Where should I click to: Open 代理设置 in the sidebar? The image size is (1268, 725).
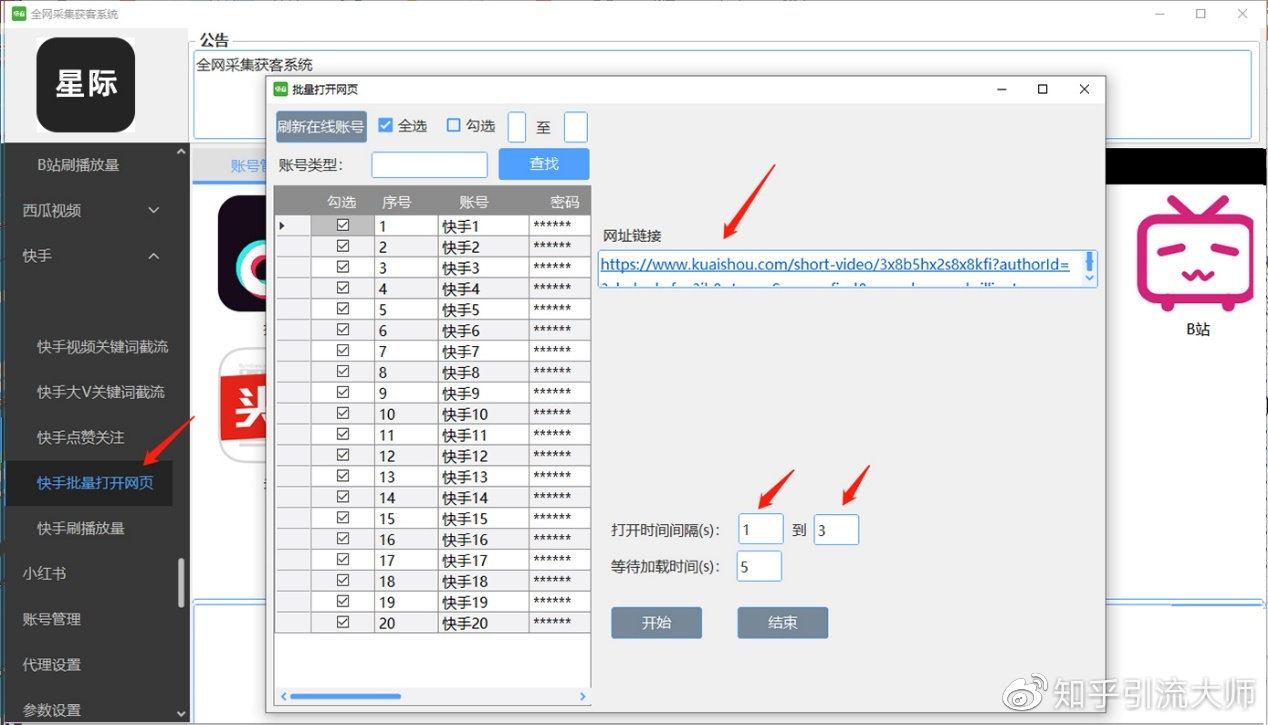point(52,665)
